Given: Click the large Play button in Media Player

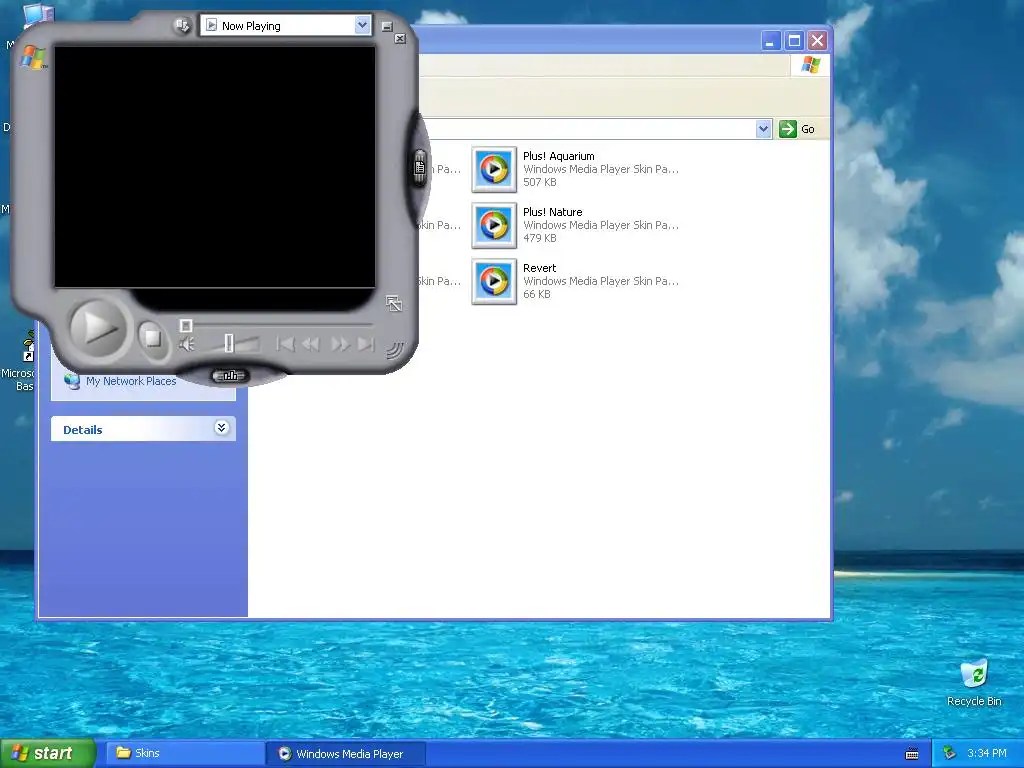Looking at the screenshot, I should coord(97,328).
